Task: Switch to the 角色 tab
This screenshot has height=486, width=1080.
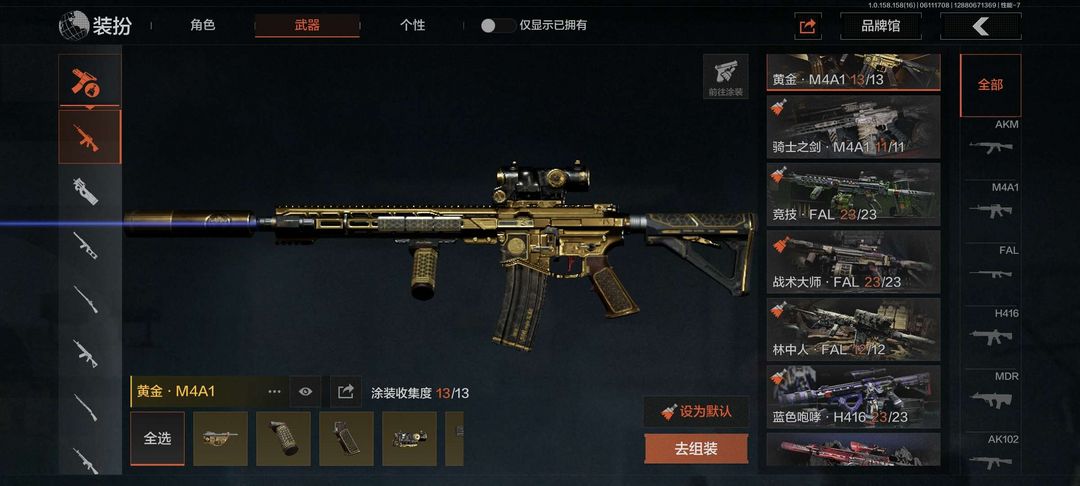Action: [202, 25]
